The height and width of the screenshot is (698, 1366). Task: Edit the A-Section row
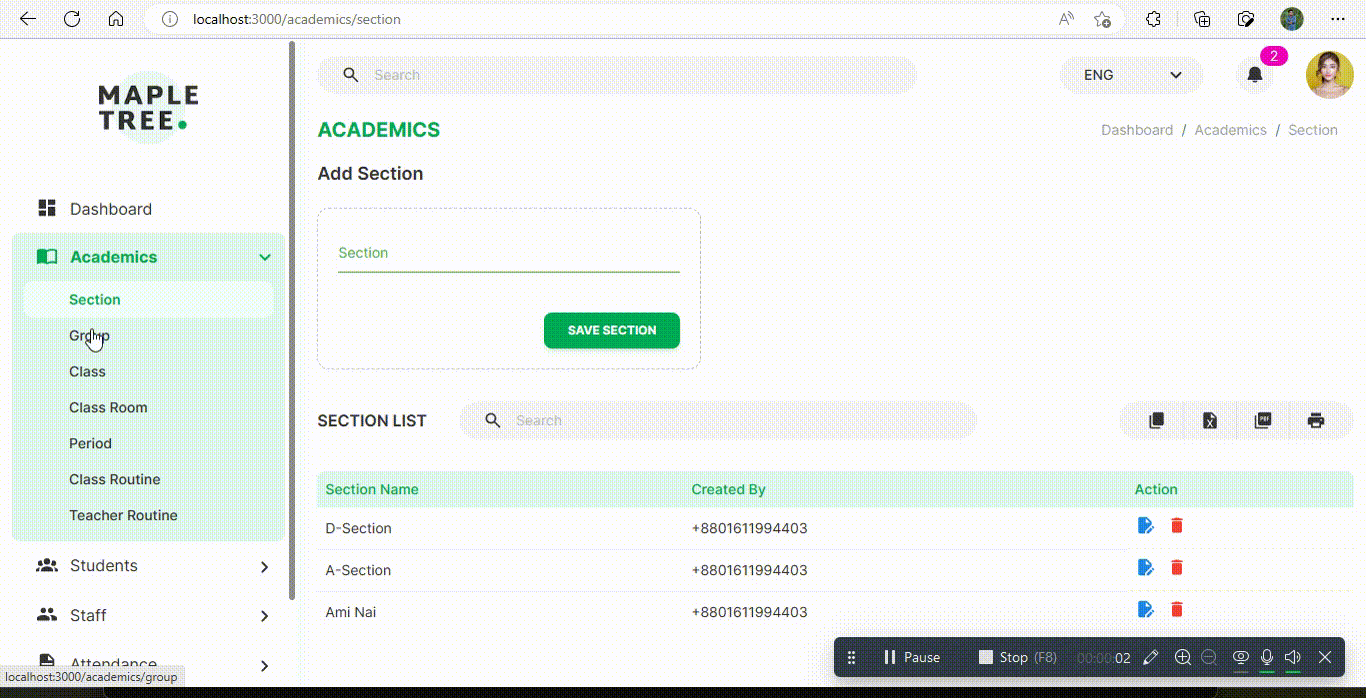pos(1145,567)
